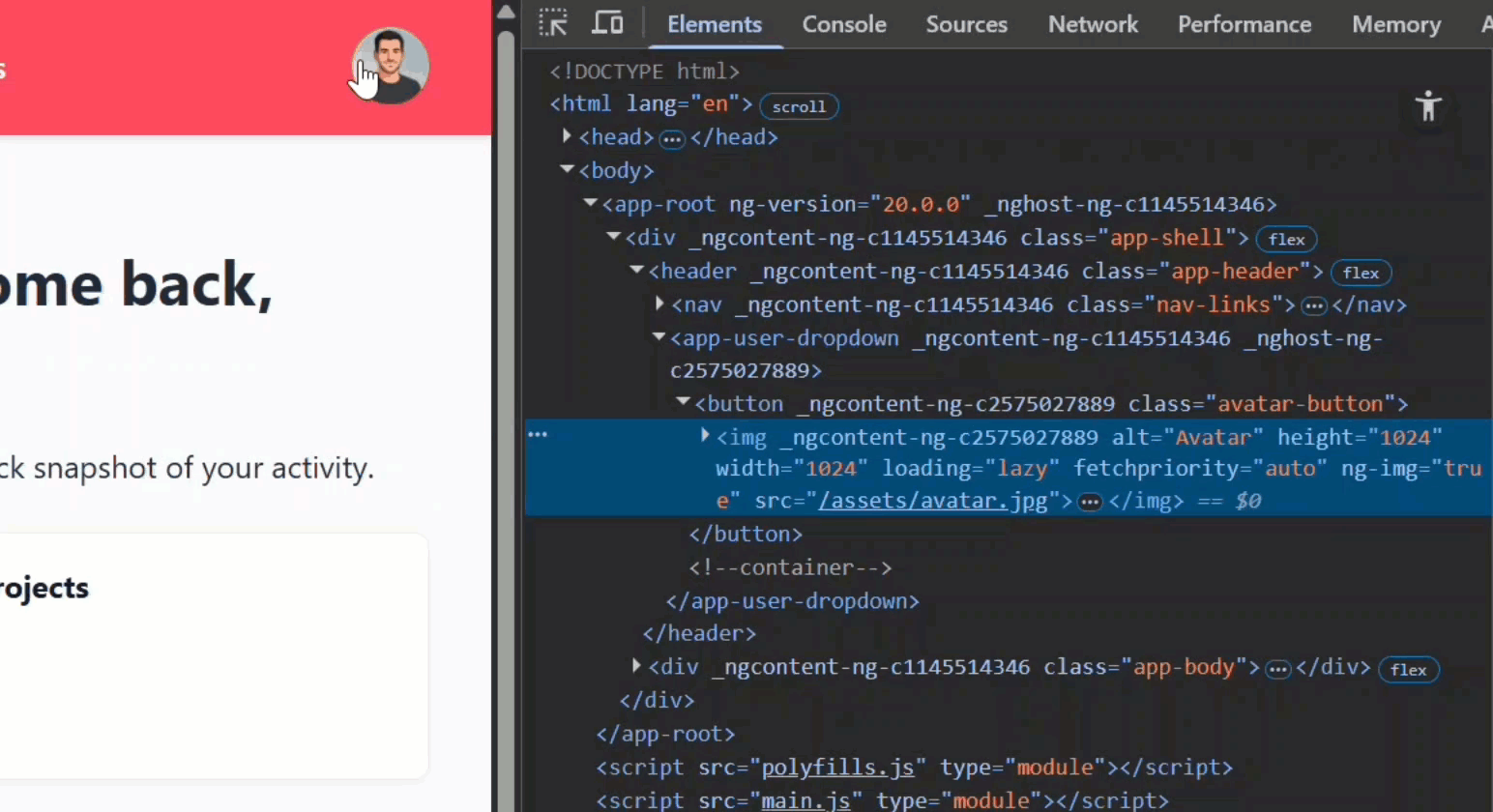Click the inspect element picker icon
This screenshot has height=812, width=1493.
[x=553, y=23]
